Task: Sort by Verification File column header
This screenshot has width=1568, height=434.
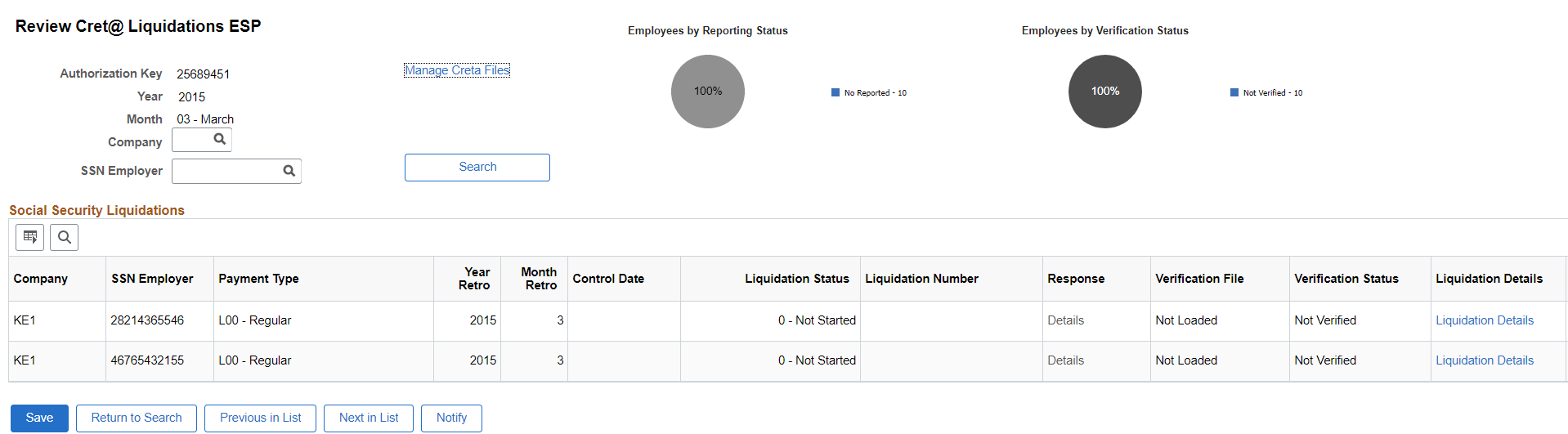Action: [x=1199, y=279]
